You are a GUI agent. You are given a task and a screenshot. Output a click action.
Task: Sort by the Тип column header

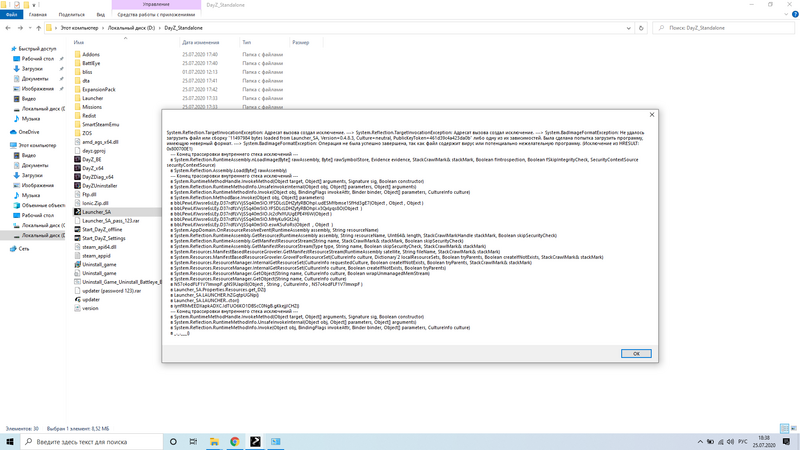point(246,42)
